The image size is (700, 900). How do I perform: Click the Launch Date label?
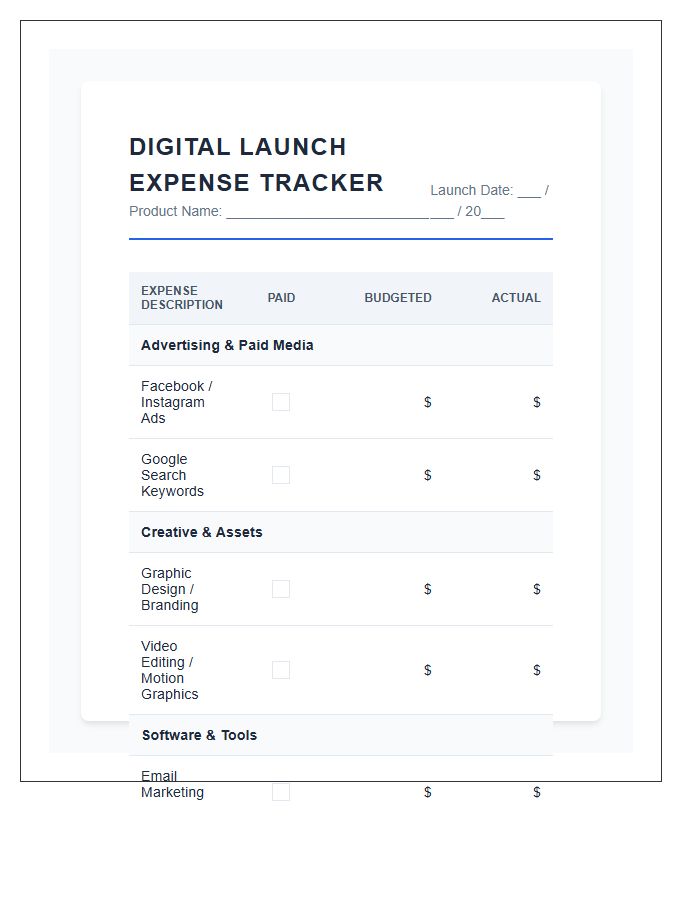[471, 191]
